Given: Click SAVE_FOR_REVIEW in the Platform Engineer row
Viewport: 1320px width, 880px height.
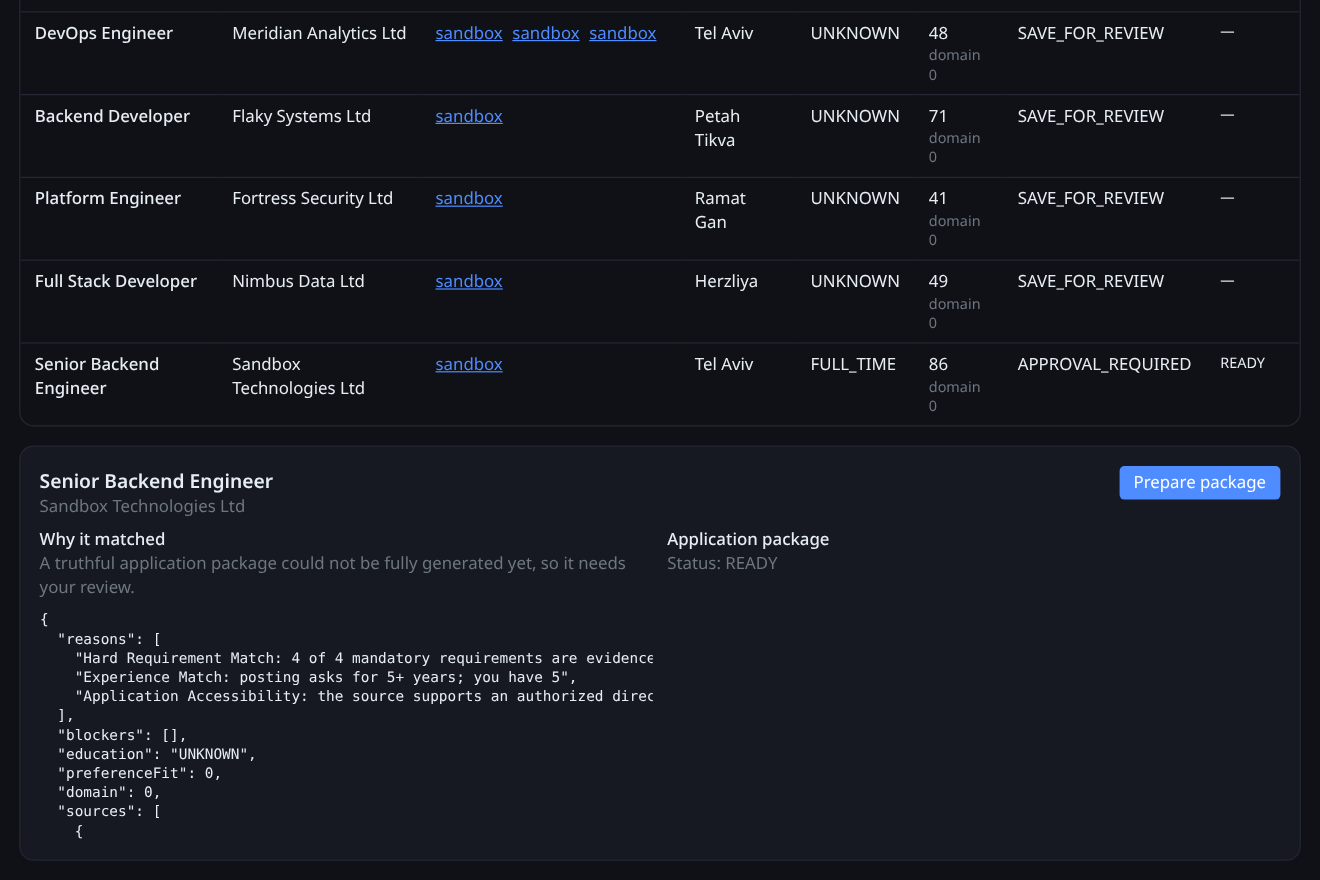Looking at the screenshot, I should coord(1091,198).
